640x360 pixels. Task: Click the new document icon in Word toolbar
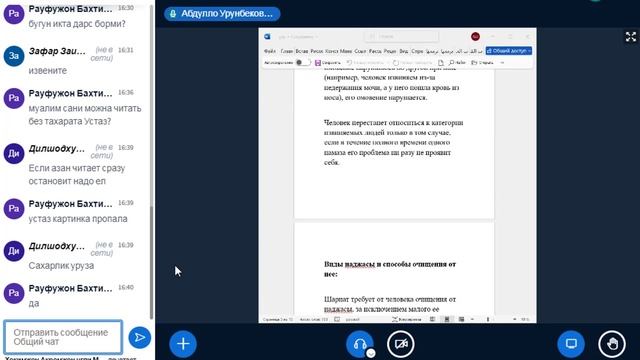click(x=441, y=62)
